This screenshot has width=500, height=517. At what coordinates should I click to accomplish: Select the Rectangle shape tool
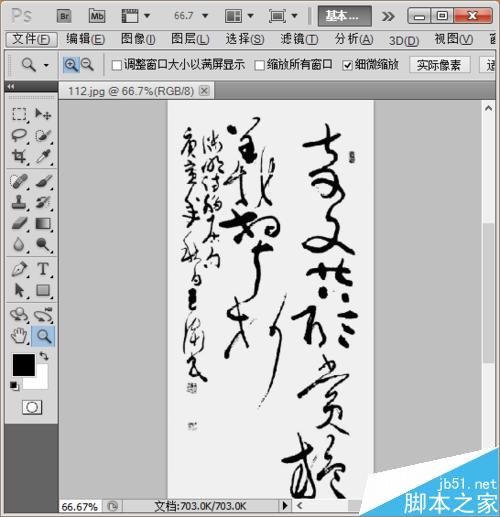tap(43, 290)
